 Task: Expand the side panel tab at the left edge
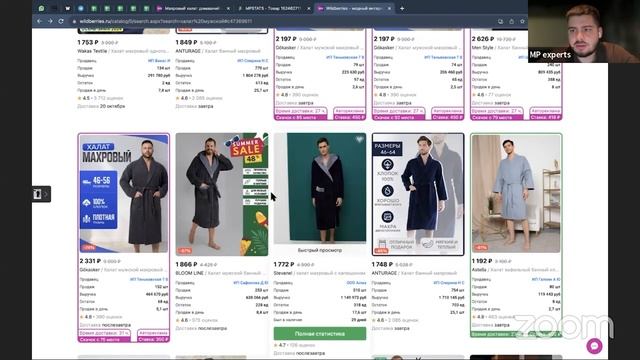tap(41, 194)
